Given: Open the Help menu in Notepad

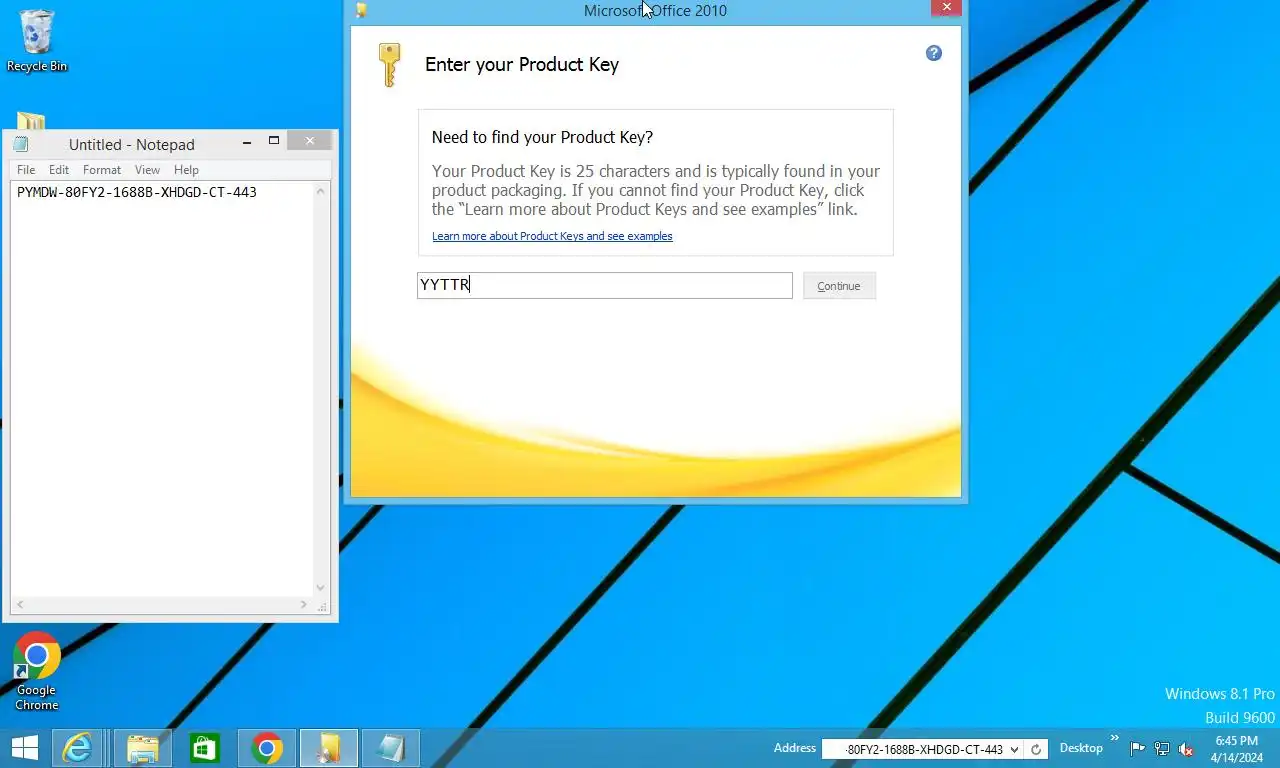Looking at the screenshot, I should coord(186,170).
